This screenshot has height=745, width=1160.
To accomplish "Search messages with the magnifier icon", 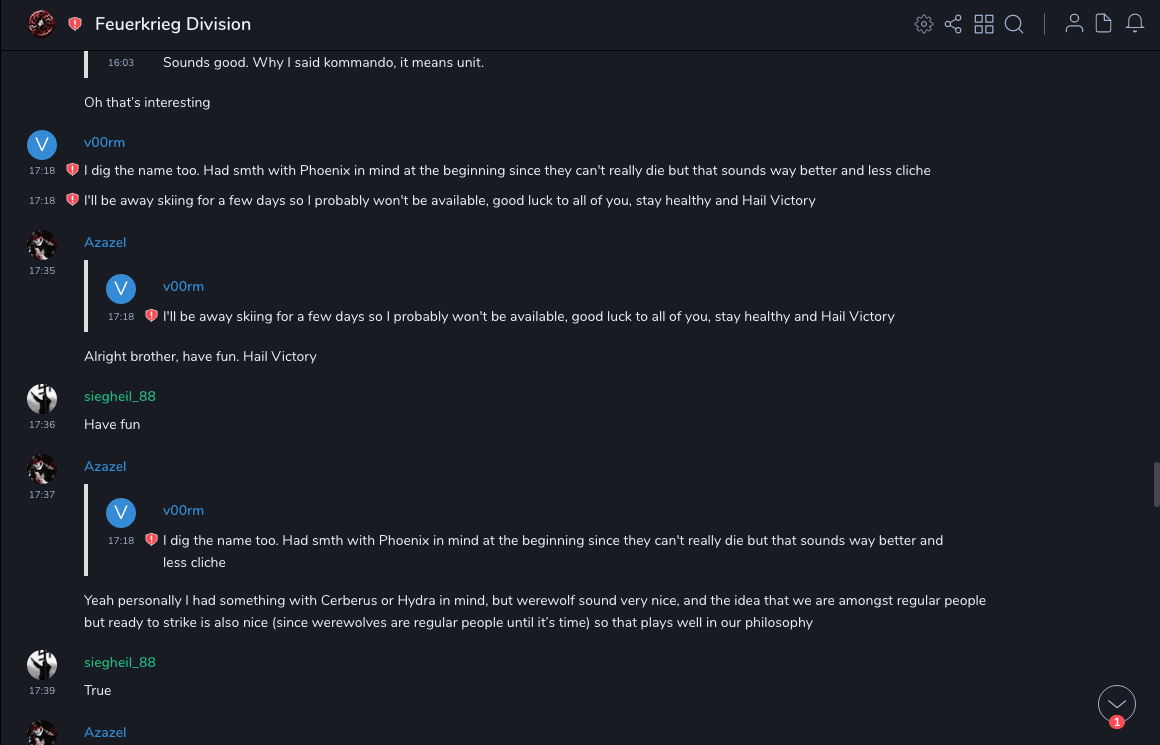I will 1014,24.
